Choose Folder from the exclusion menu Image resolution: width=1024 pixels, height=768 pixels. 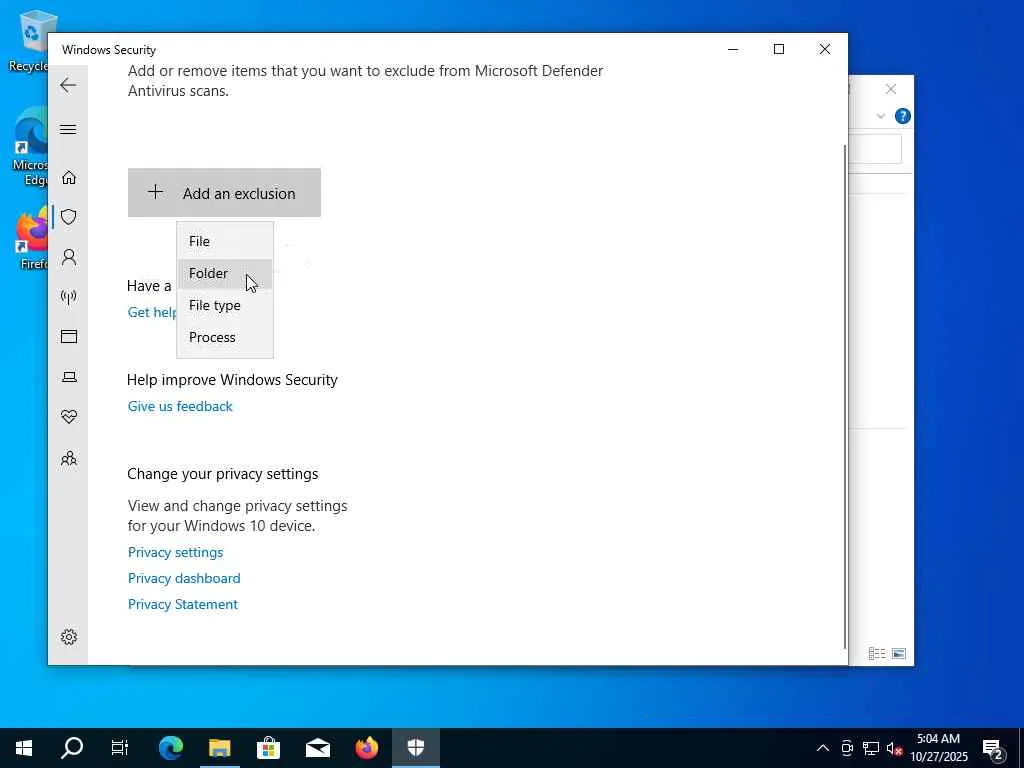(225, 273)
